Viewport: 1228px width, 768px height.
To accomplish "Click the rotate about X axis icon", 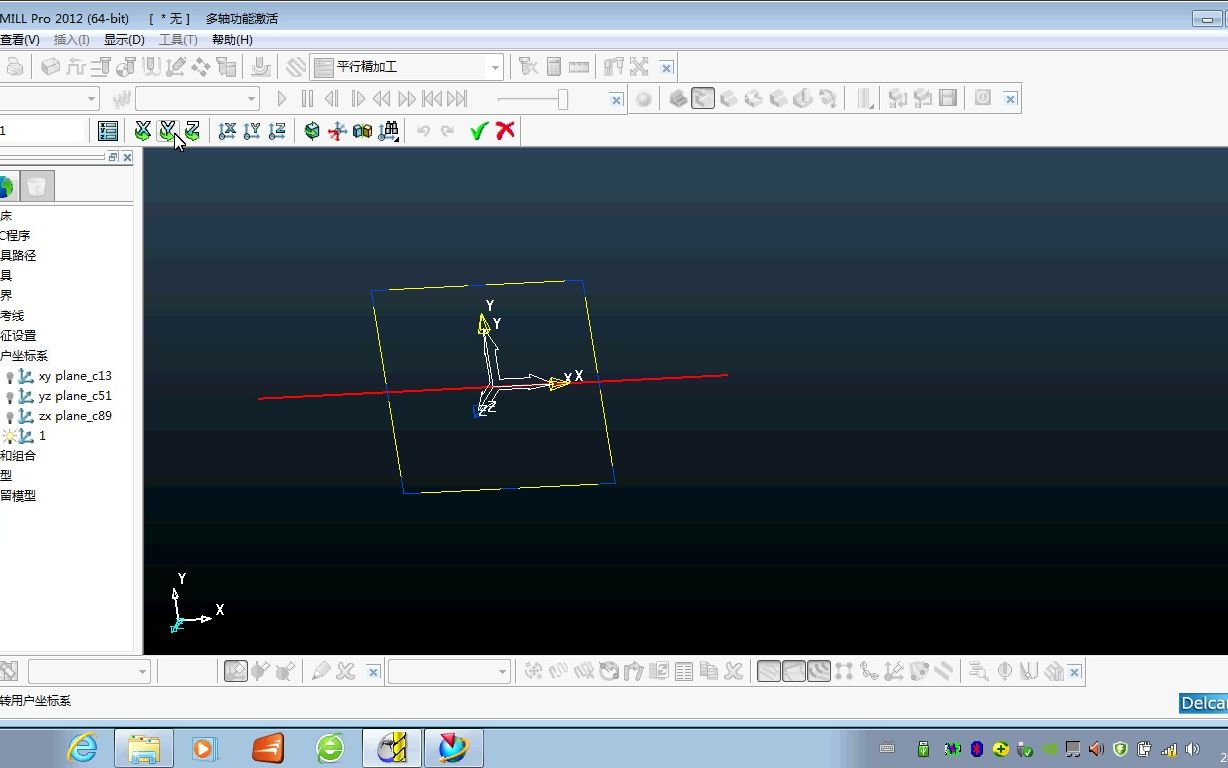I will click(x=143, y=131).
